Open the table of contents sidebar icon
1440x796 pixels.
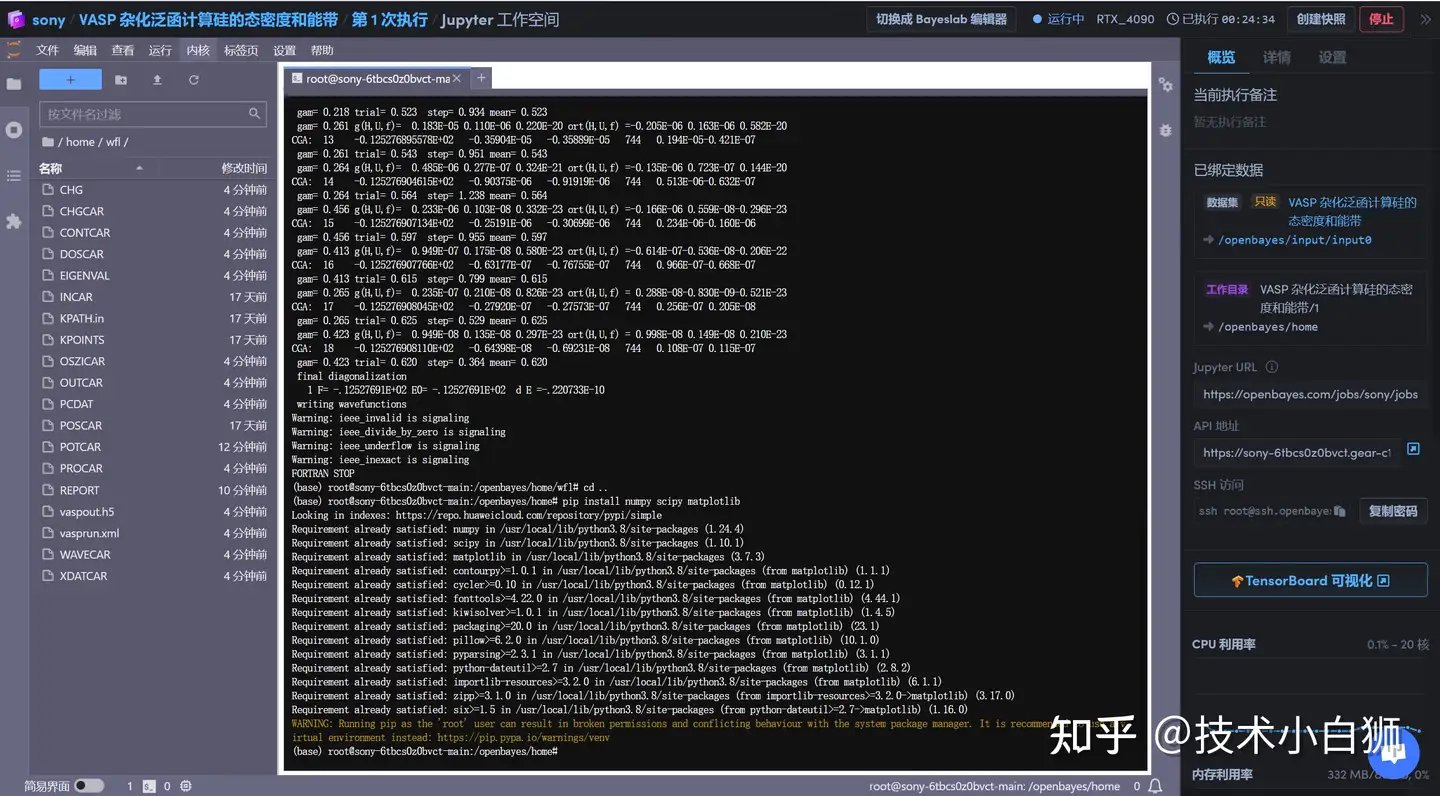pos(14,176)
